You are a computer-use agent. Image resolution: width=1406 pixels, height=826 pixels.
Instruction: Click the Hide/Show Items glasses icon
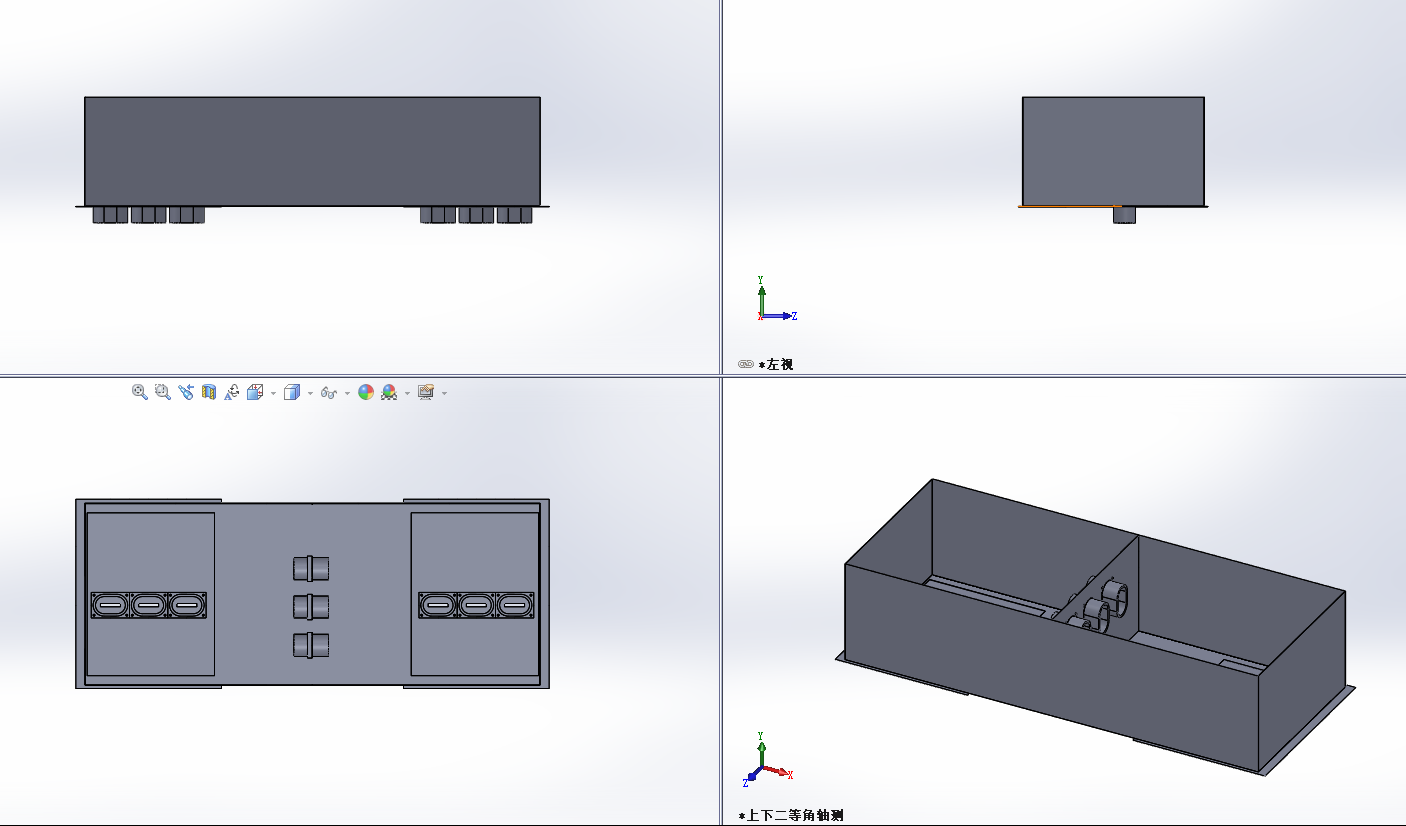click(329, 392)
